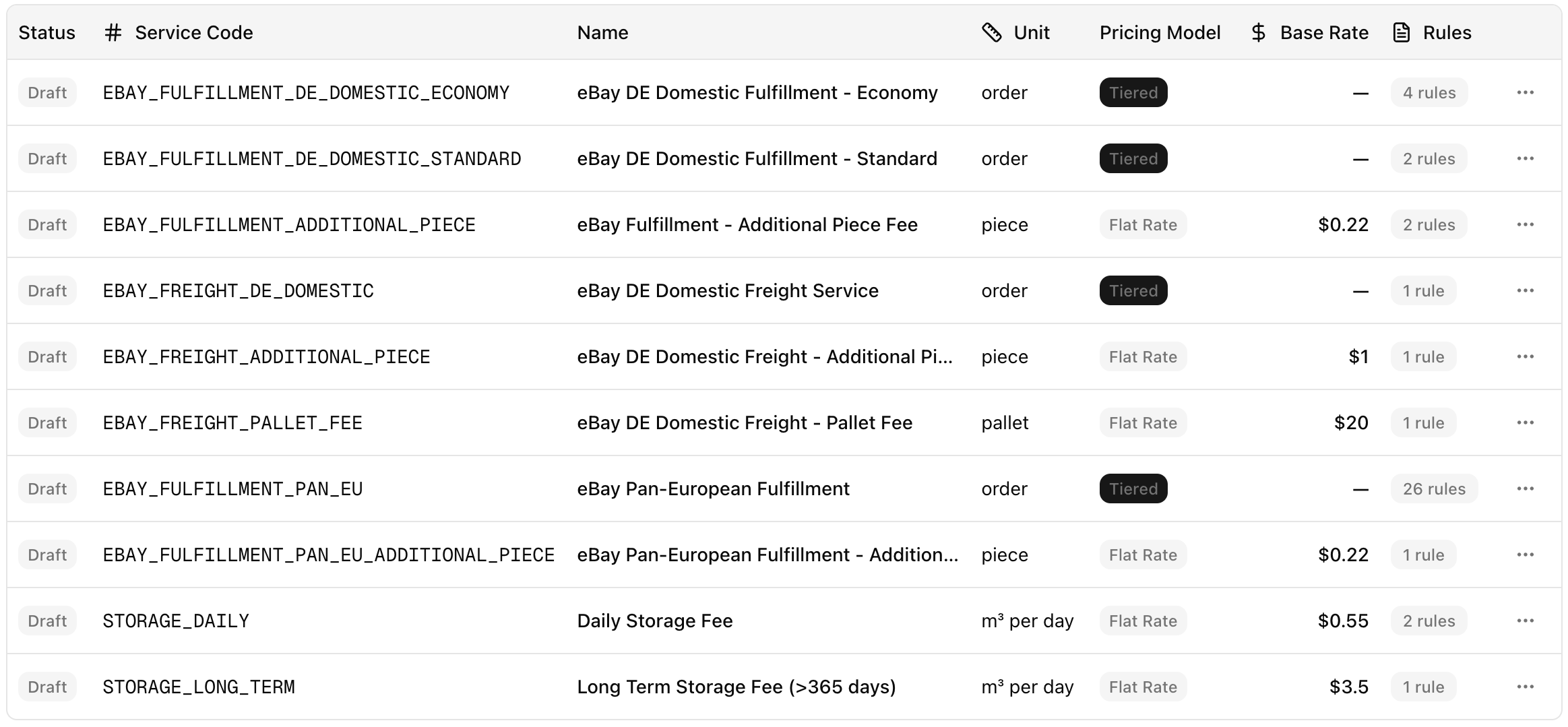Click Flat Rate badge for Daily Storage Fee
This screenshot has width=1568, height=727.
[x=1143, y=621]
